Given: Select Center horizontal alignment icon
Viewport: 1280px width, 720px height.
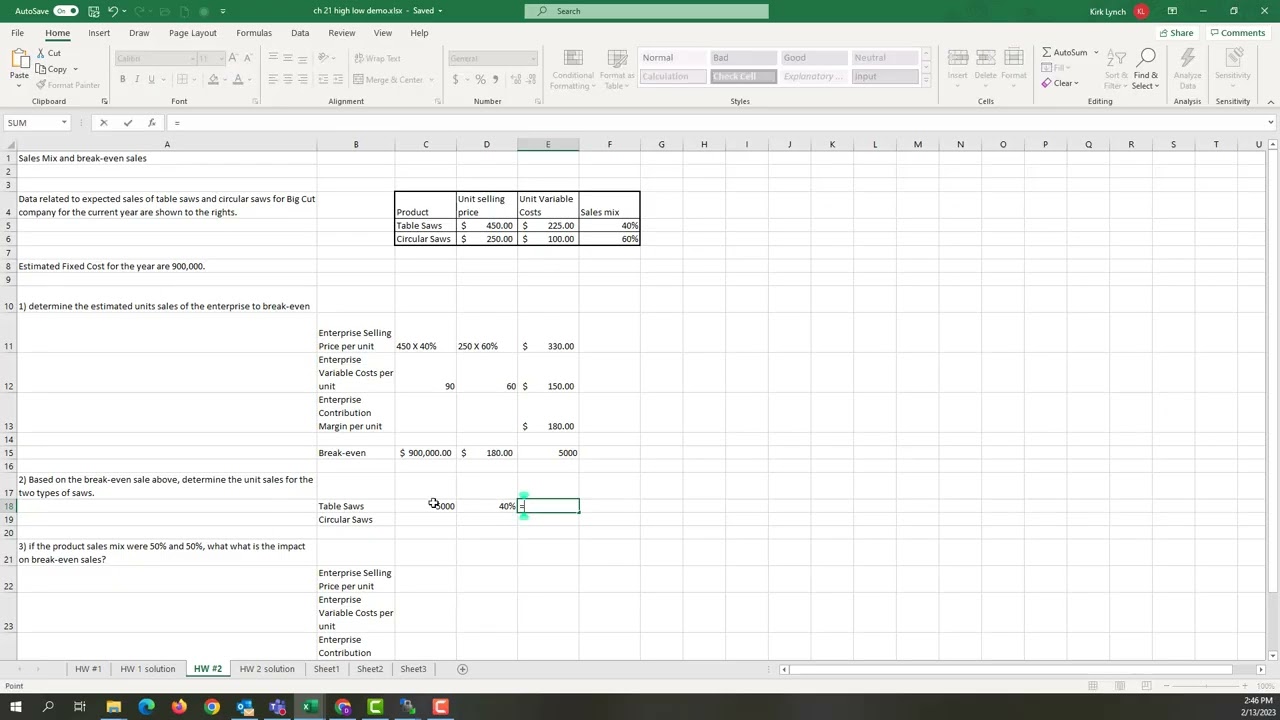Looking at the screenshot, I should point(287,80).
